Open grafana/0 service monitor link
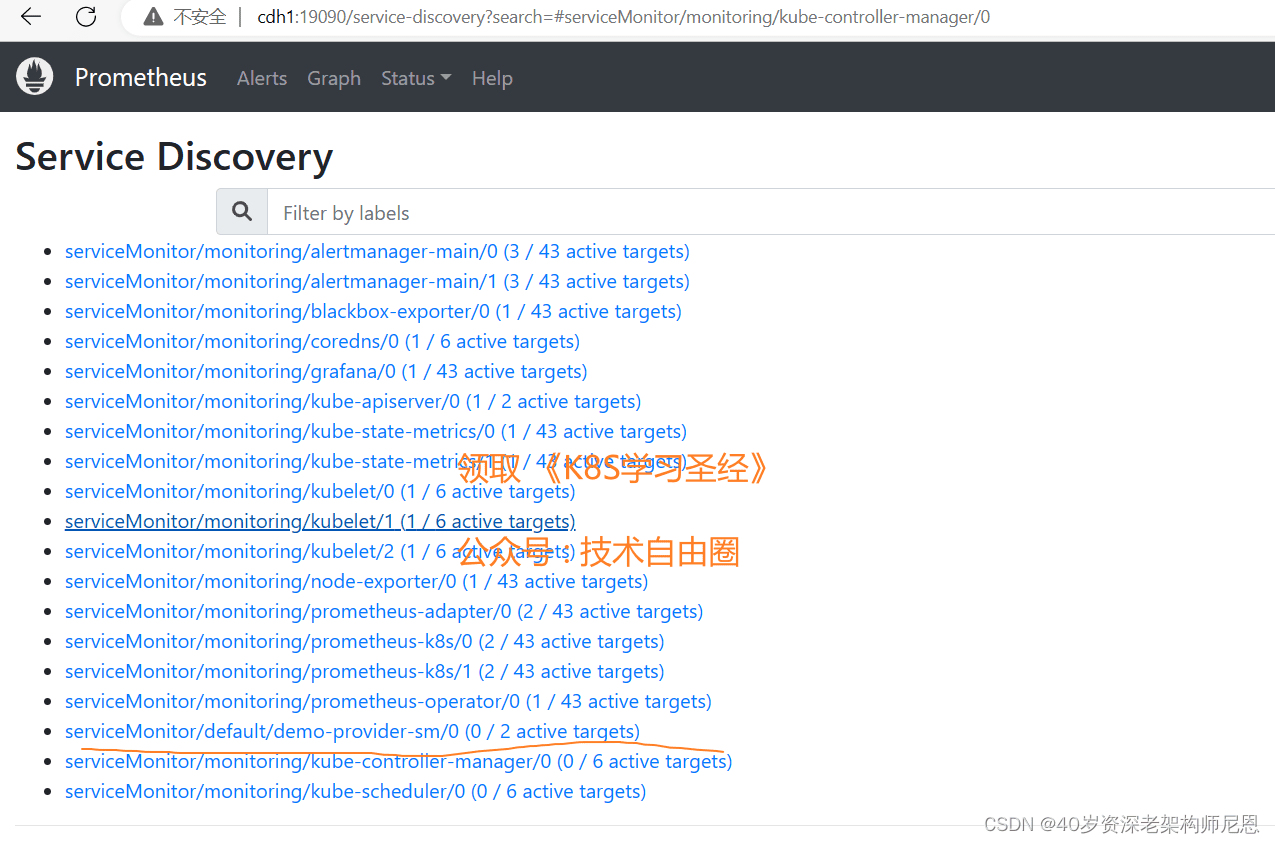Viewport: 1275px width, 843px height. [326, 371]
